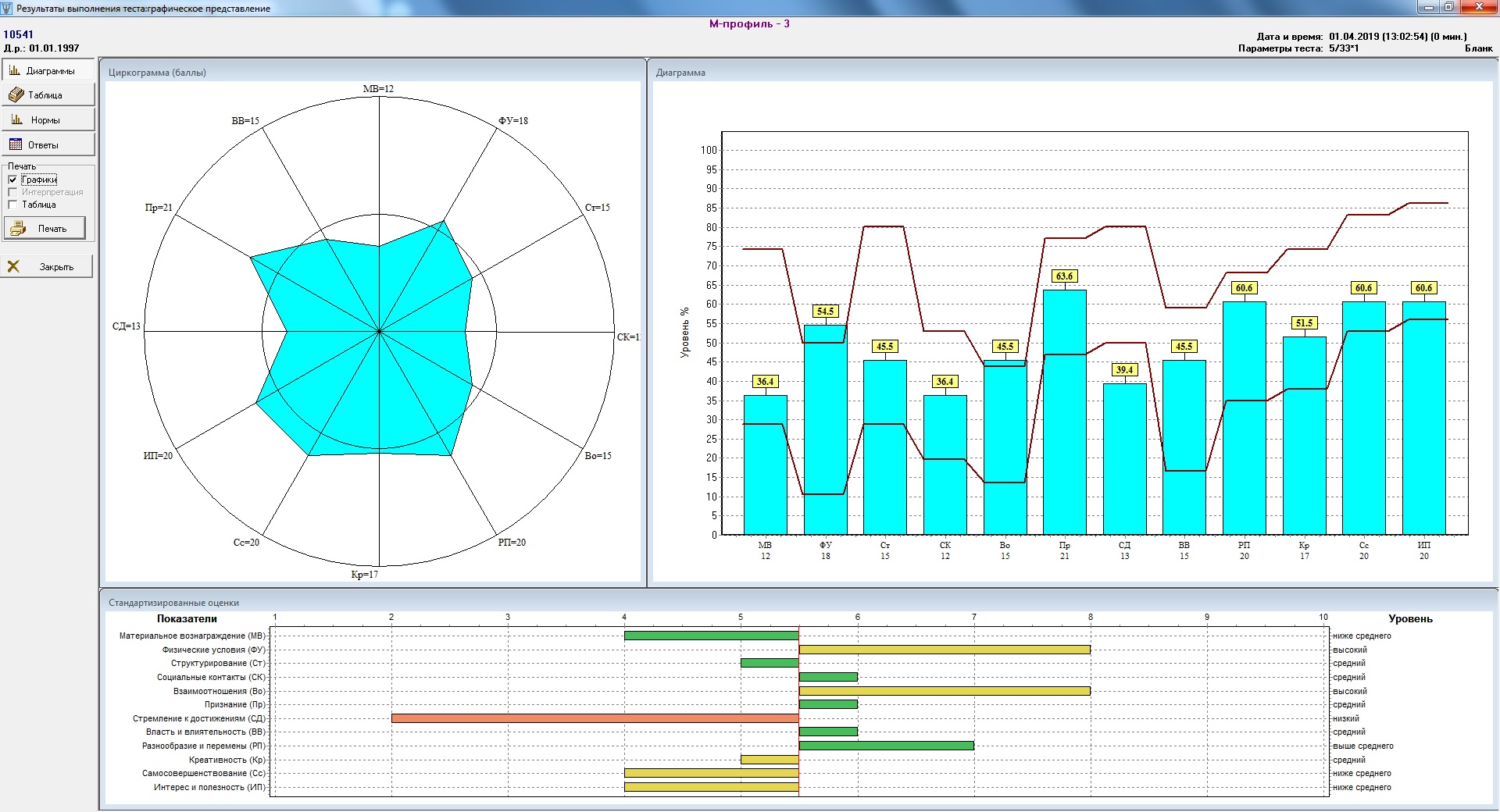Toggle the Интерпретация print checkbox

coord(12,192)
